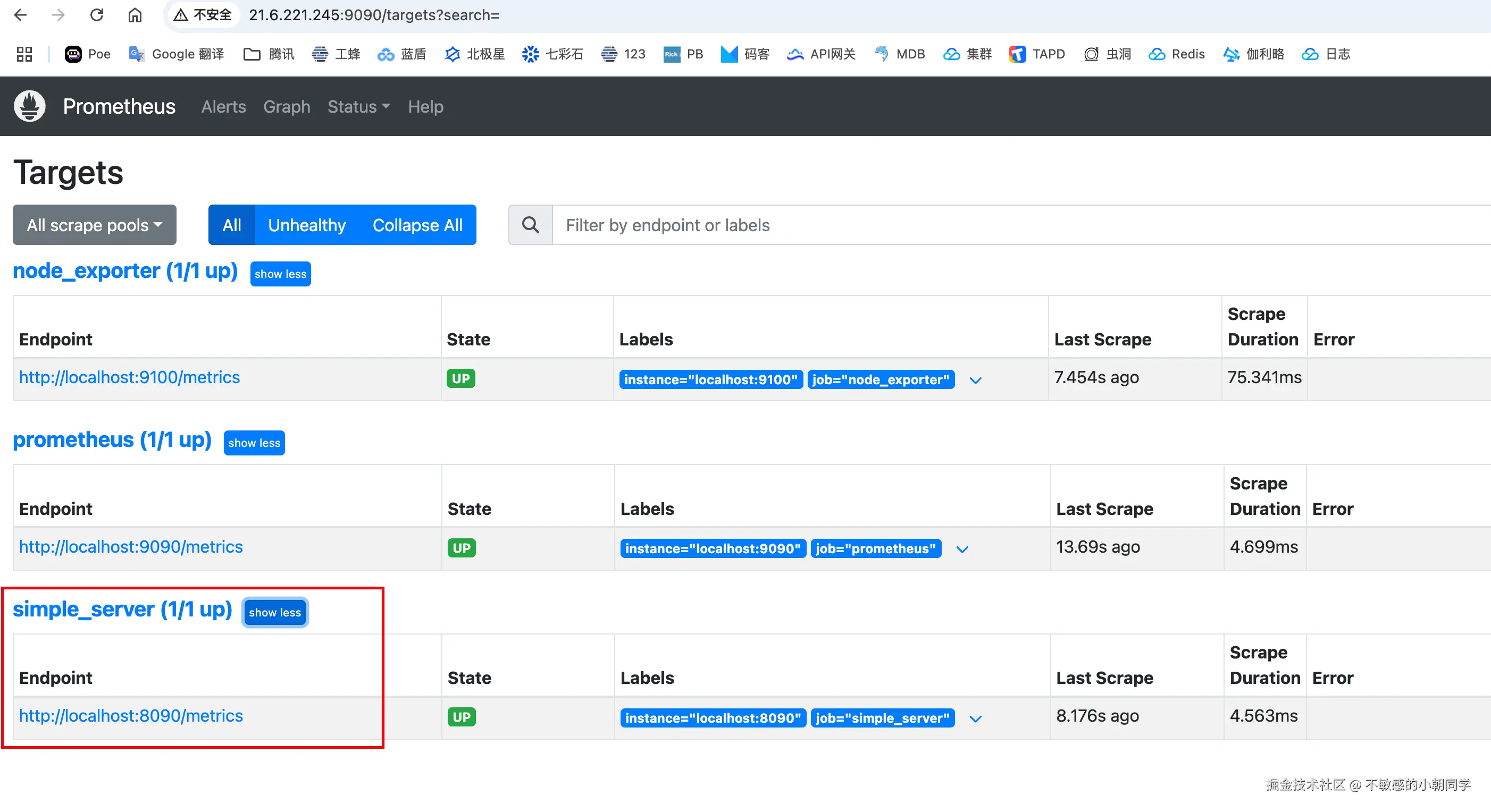This screenshot has width=1491, height=812.
Task: Click the Prometheus flame logo icon
Action: click(x=30, y=106)
